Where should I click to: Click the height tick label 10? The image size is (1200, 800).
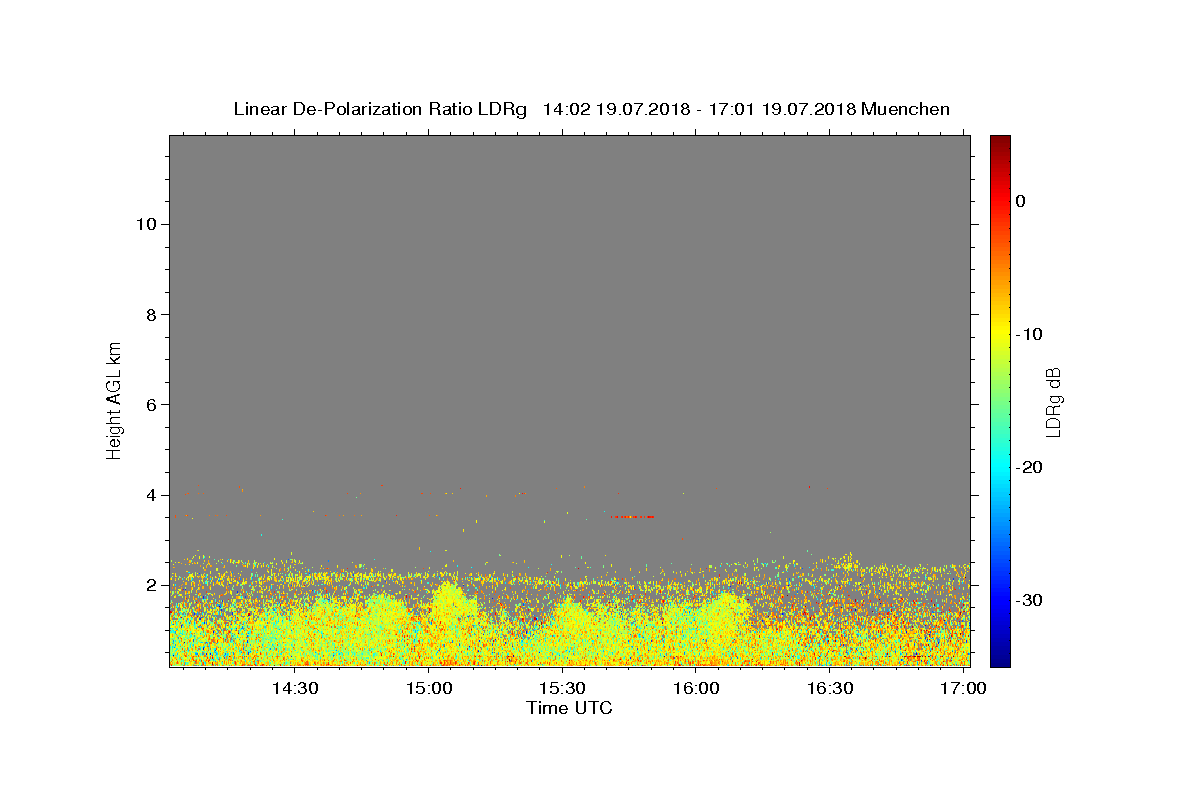pos(145,224)
